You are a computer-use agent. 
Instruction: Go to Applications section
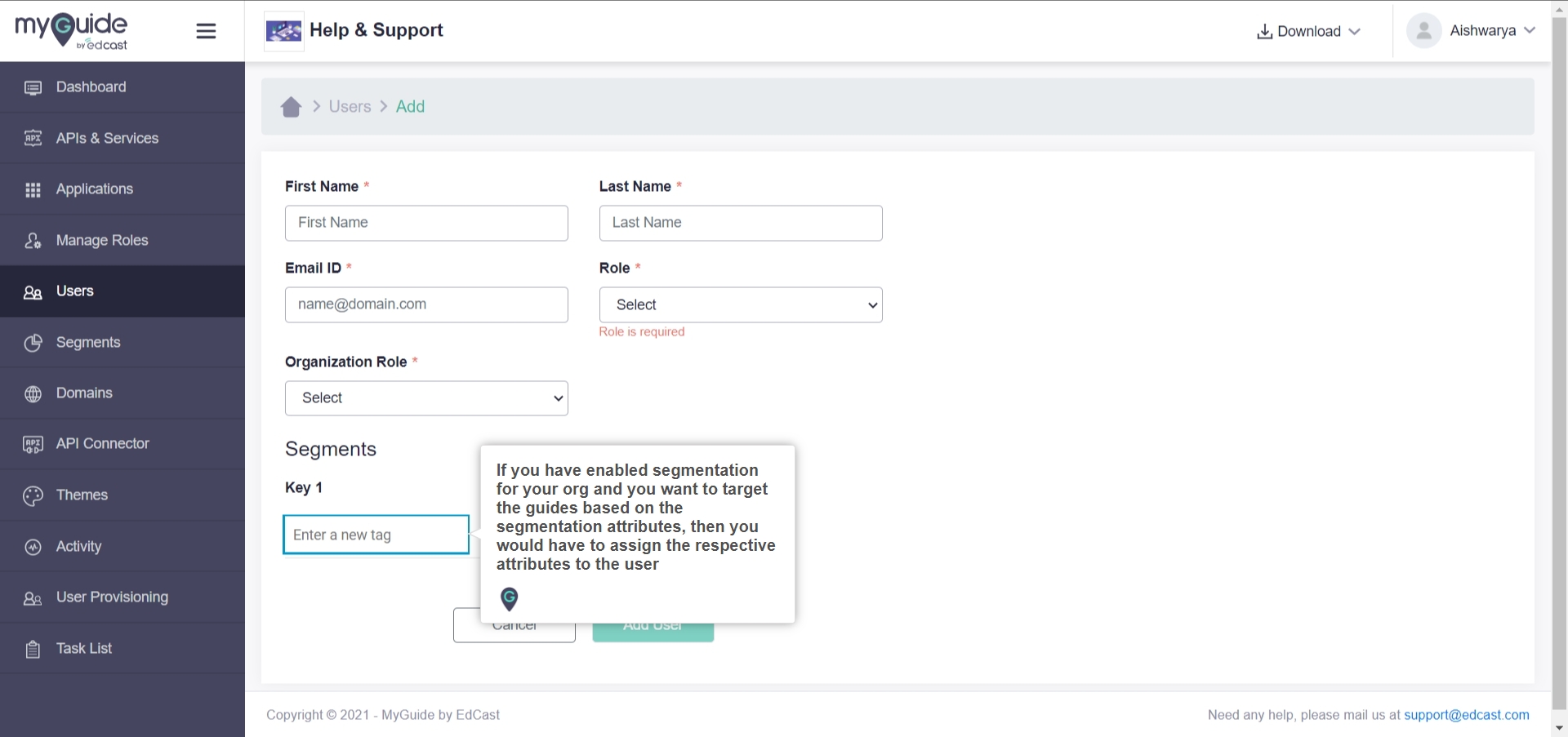click(x=122, y=189)
